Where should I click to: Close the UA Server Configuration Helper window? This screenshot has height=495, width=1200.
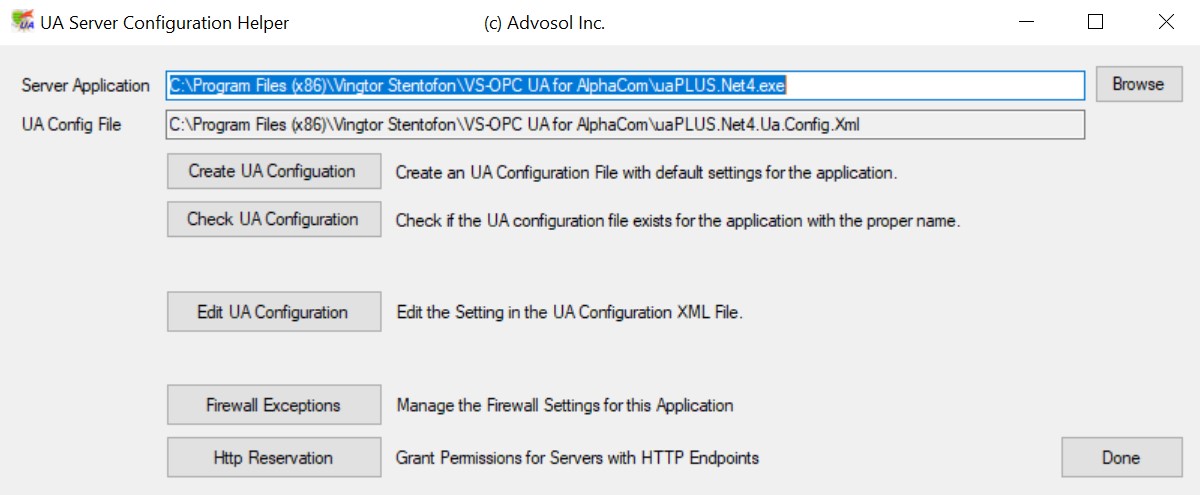[1166, 22]
